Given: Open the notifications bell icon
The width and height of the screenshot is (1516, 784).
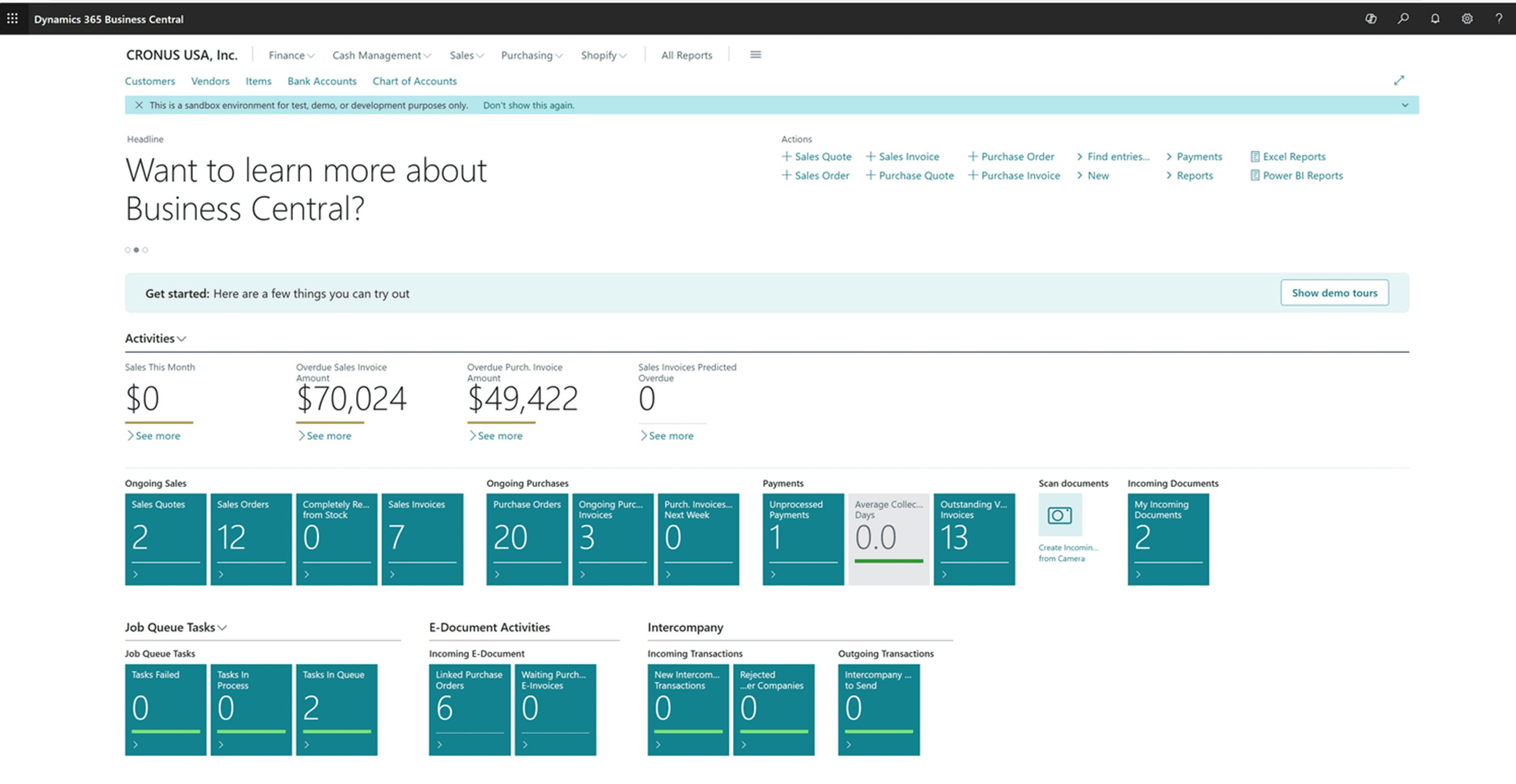Looking at the screenshot, I should (1435, 18).
